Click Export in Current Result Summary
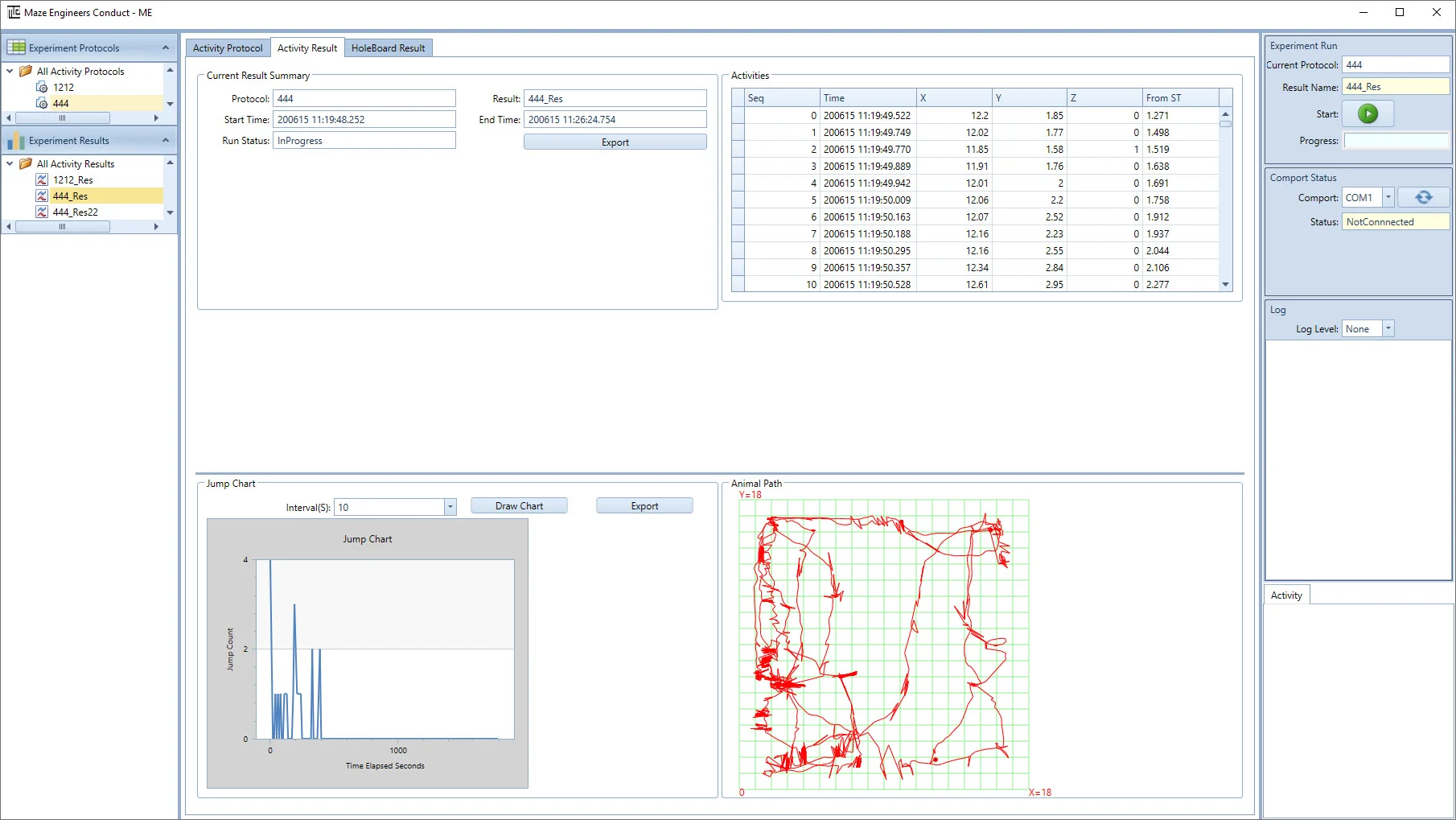 pos(615,142)
